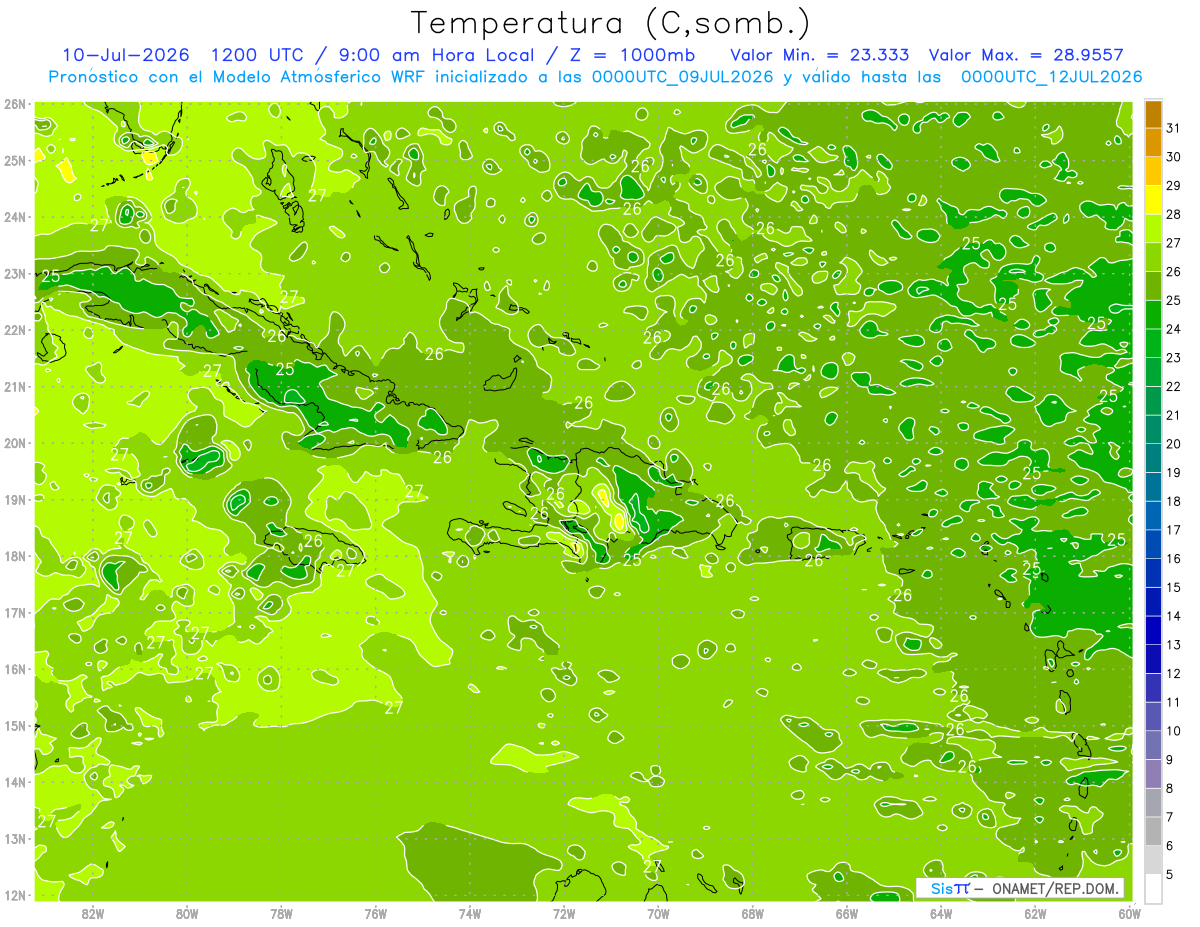
Task: Click the colorbar scale label '16'
Action: 1174,559
